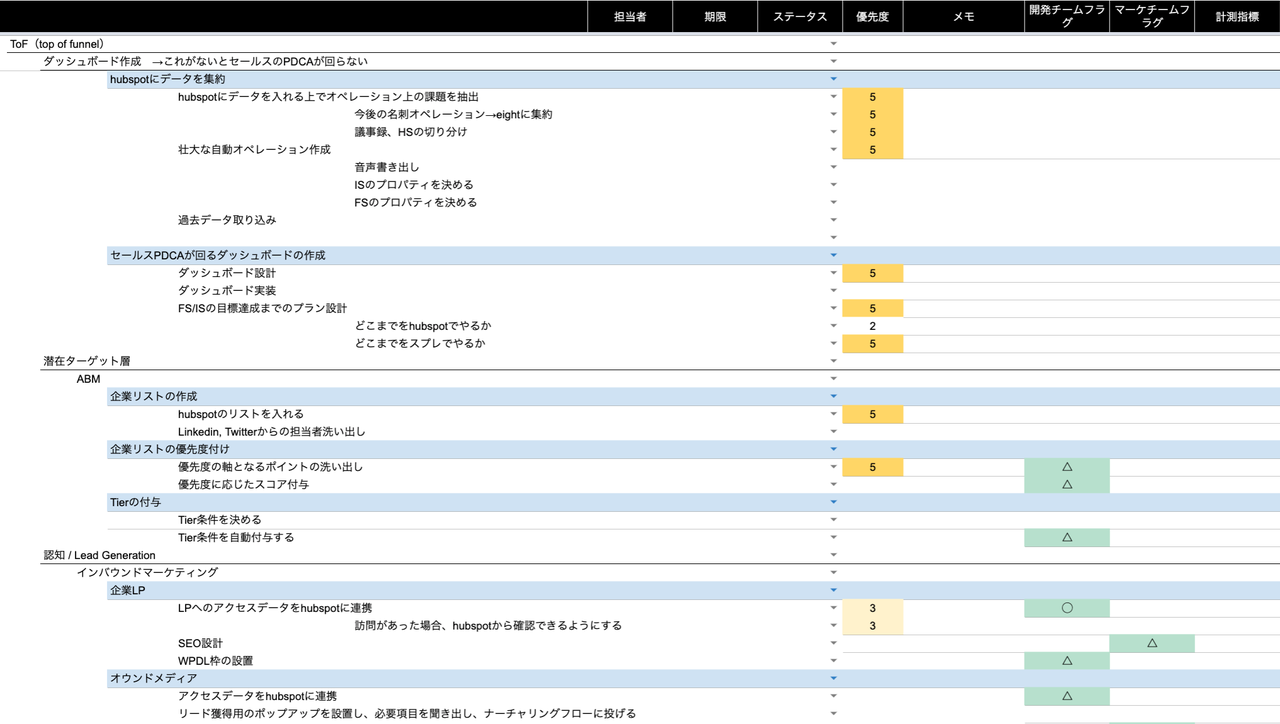Screen dimensions: 1280x724
Task: Open status dropdown for ABM row
Action: (x=833, y=379)
